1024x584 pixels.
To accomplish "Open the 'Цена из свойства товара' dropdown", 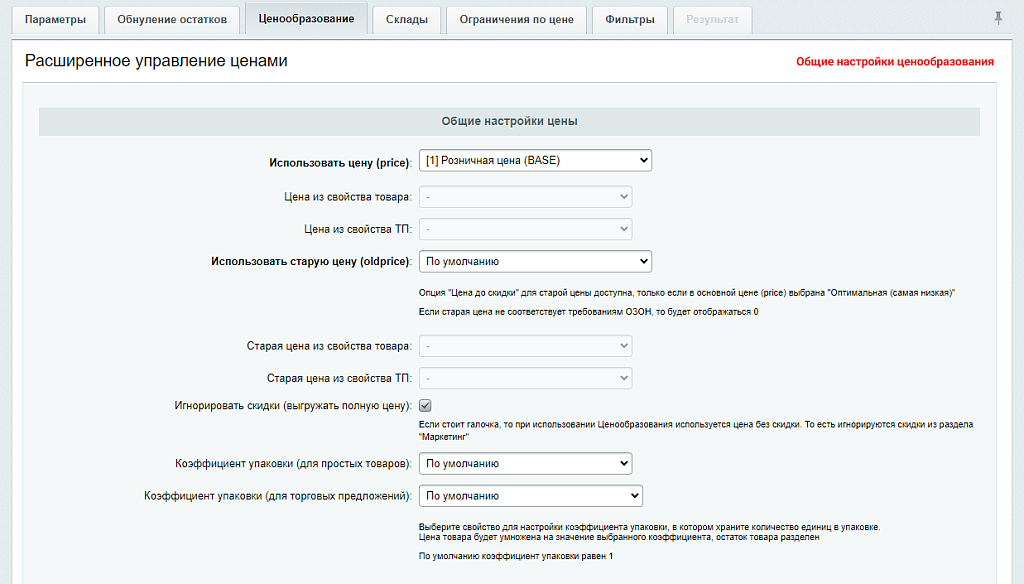I will (x=525, y=197).
